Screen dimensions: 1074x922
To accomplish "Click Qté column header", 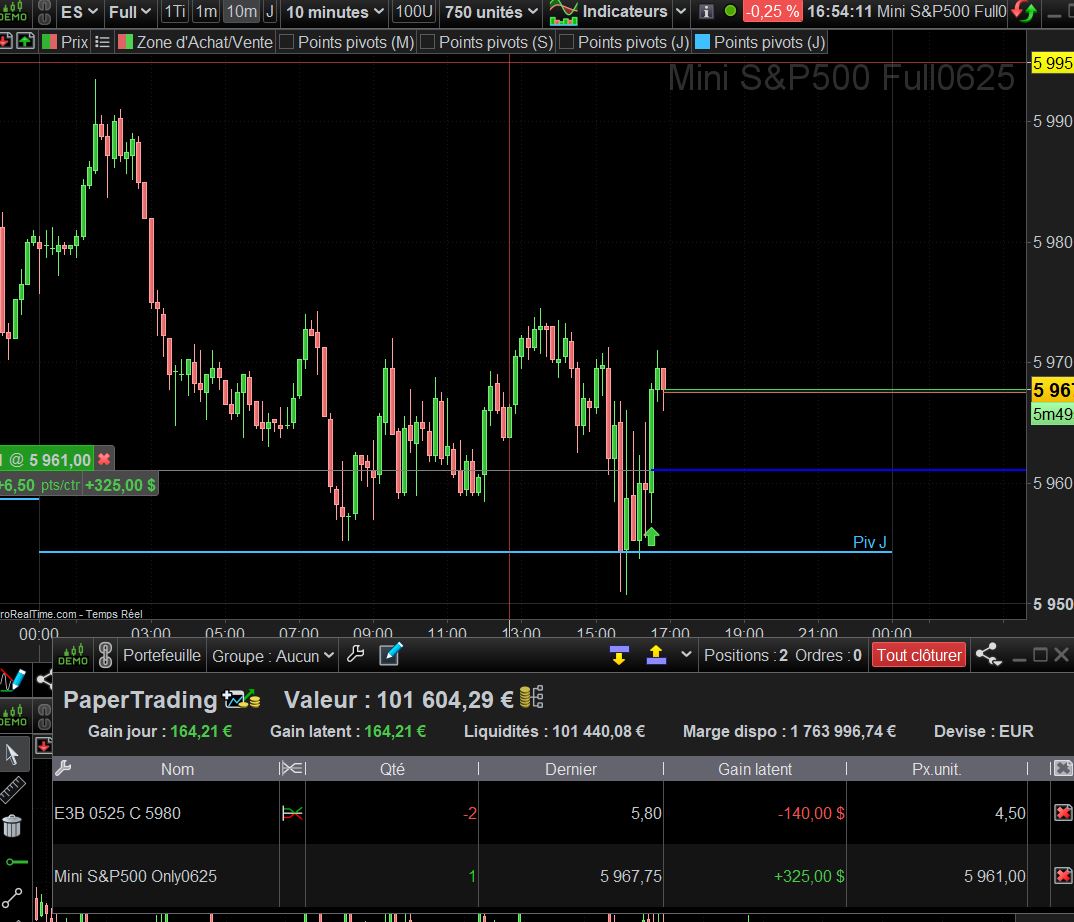I will tap(392, 769).
